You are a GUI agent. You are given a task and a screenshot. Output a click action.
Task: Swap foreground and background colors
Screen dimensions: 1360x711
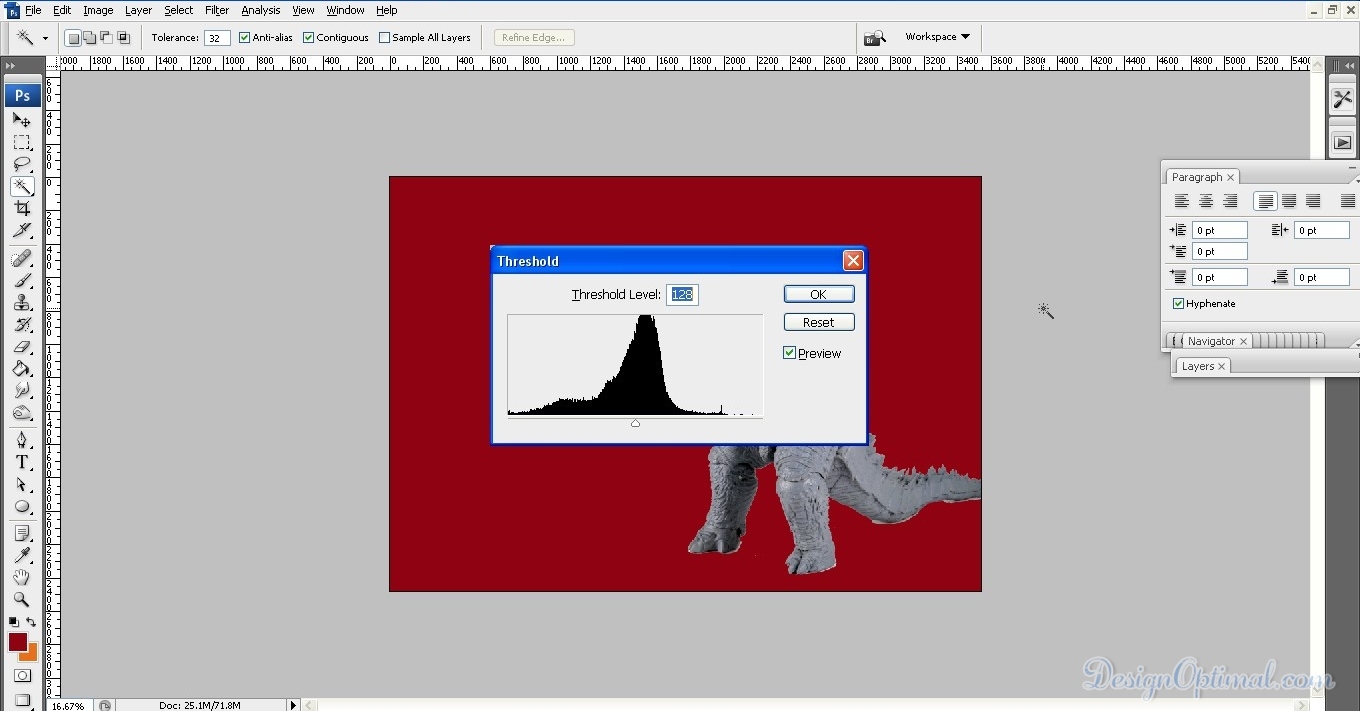click(31, 622)
